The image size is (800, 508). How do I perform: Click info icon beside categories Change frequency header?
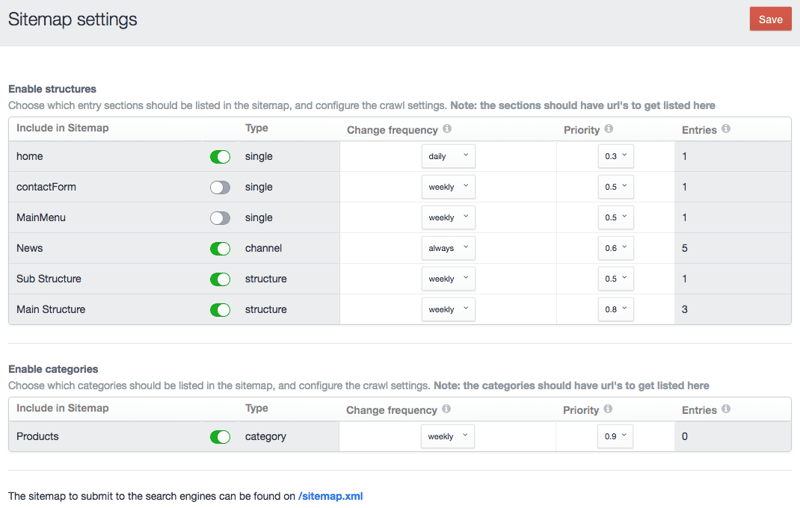(447, 409)
